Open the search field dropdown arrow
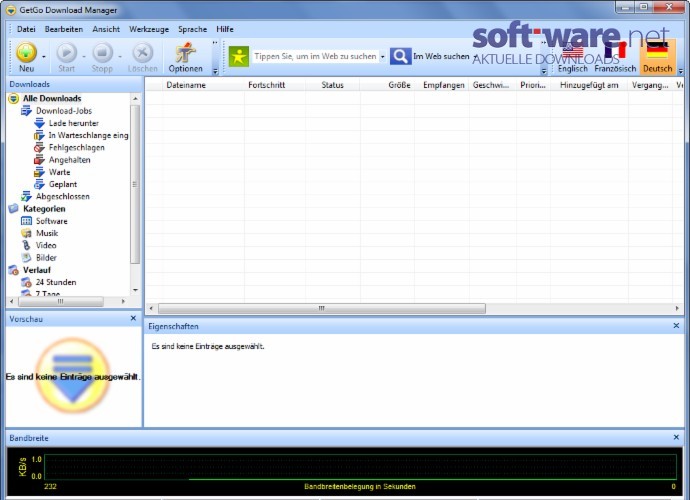This screenshot has width=690, height=500. (x=382, y=57)
